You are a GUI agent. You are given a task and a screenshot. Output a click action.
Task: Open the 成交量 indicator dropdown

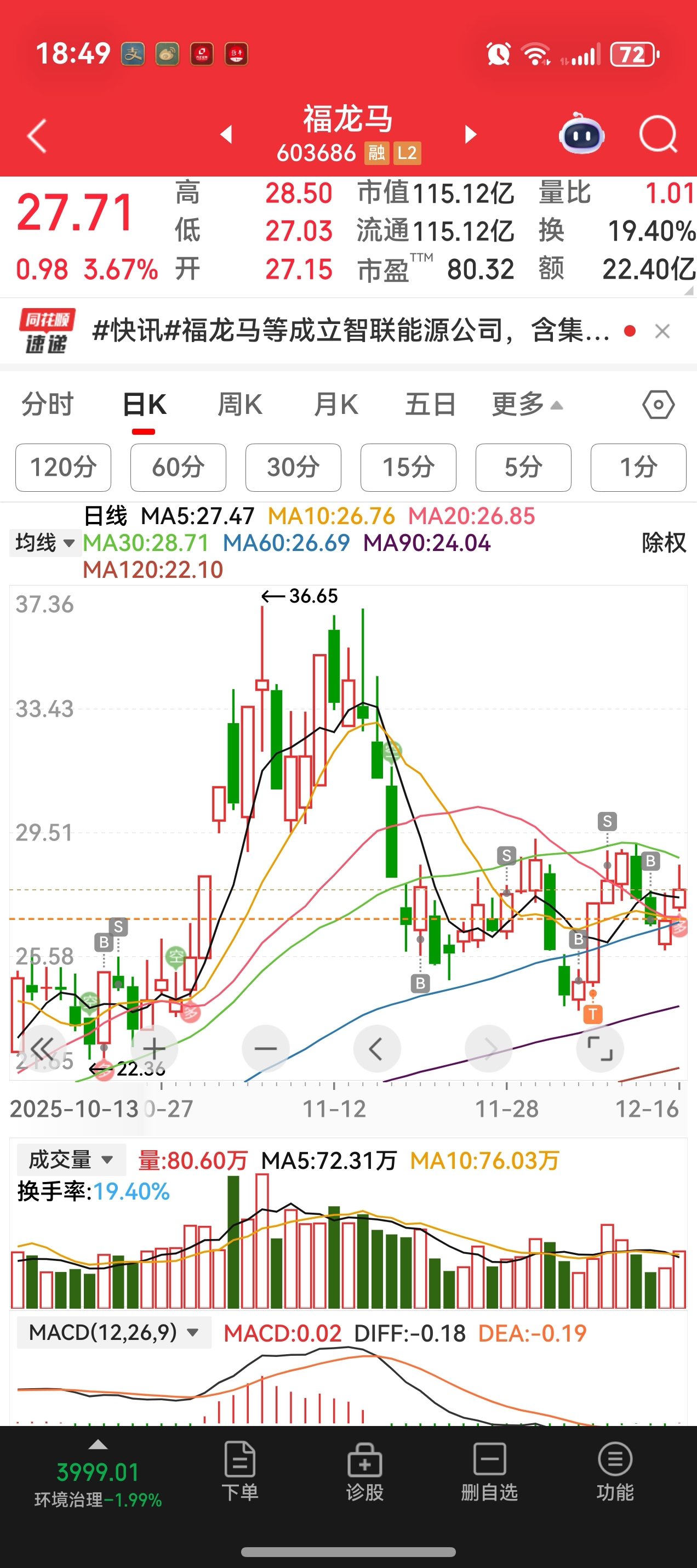pos(71,1160)
